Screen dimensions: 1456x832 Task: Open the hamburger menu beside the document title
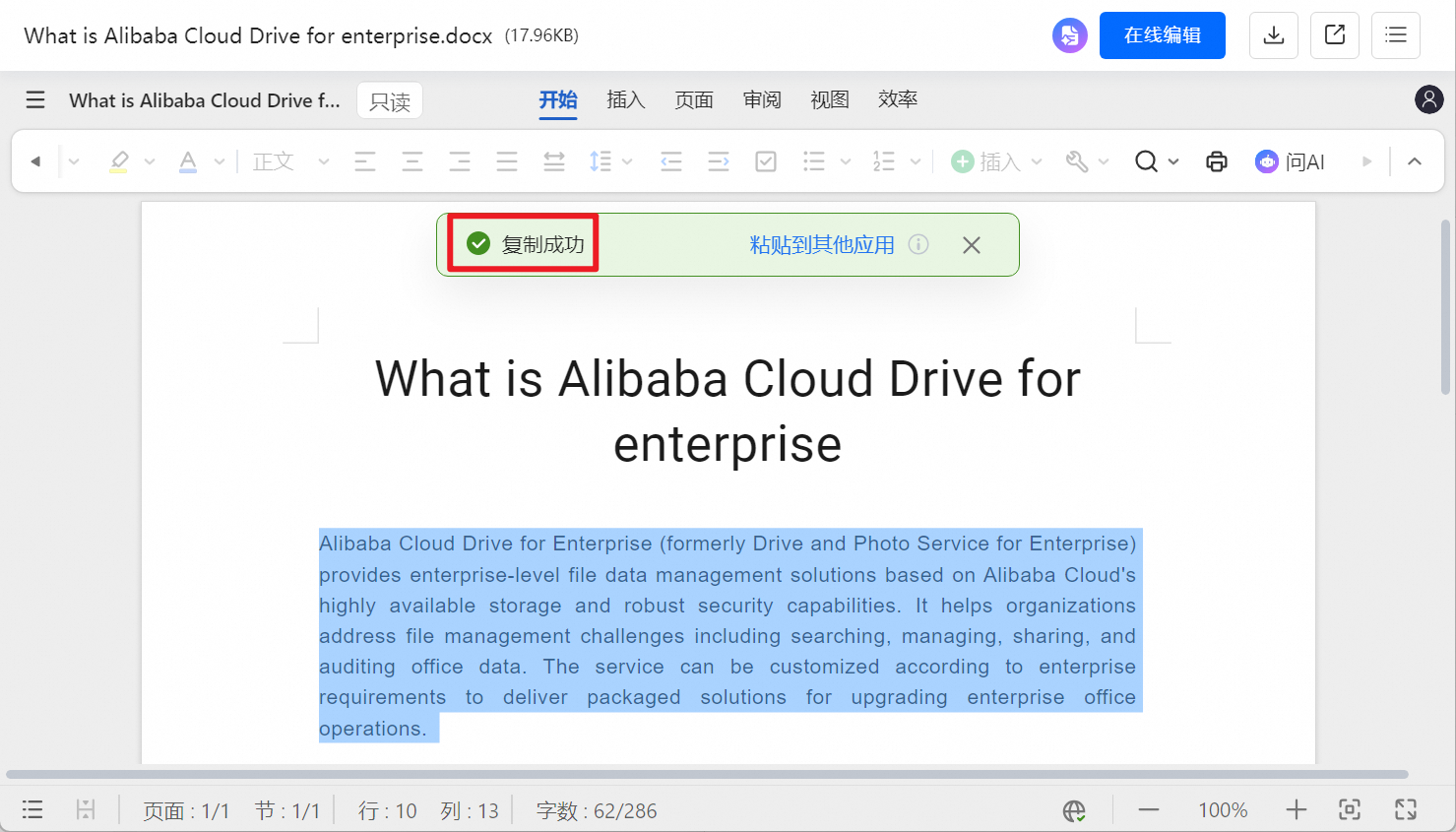point(35,99)
